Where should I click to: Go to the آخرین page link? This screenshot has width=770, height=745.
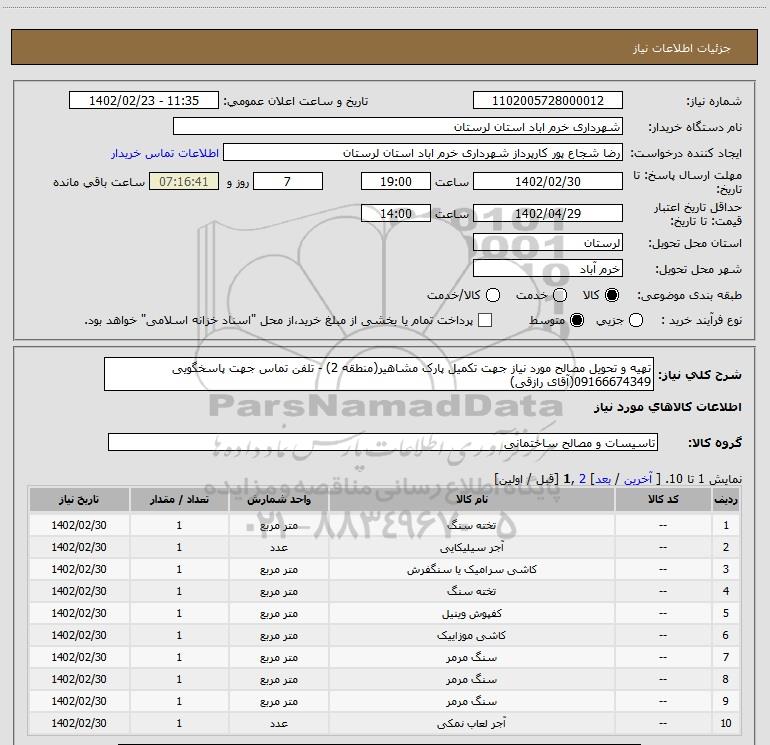pyautogui.click(x=637, y=479)
